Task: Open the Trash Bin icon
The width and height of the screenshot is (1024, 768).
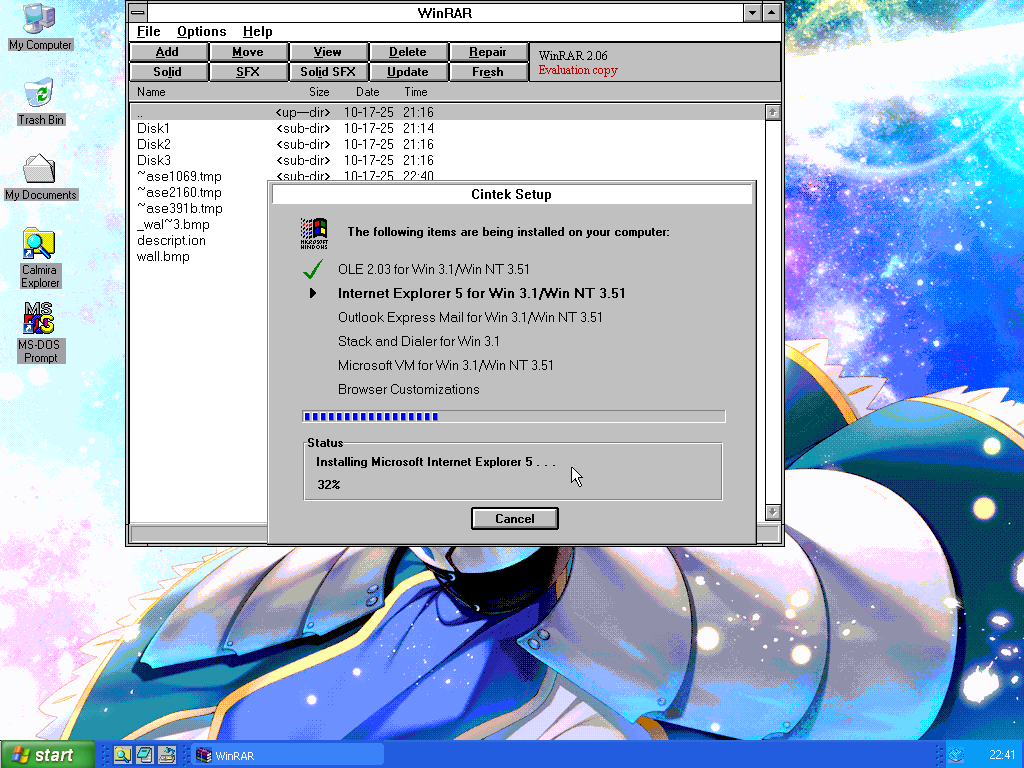Action: pos(39,96)
